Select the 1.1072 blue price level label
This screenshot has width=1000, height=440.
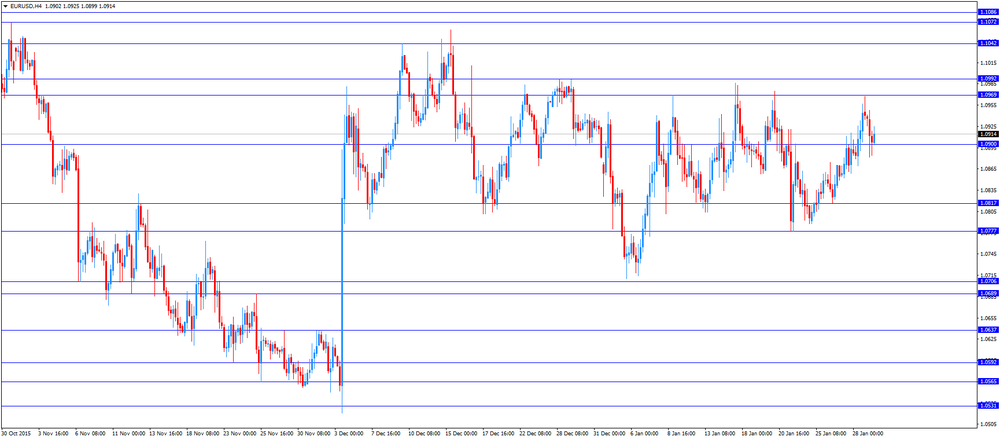(x=987, y=22)
